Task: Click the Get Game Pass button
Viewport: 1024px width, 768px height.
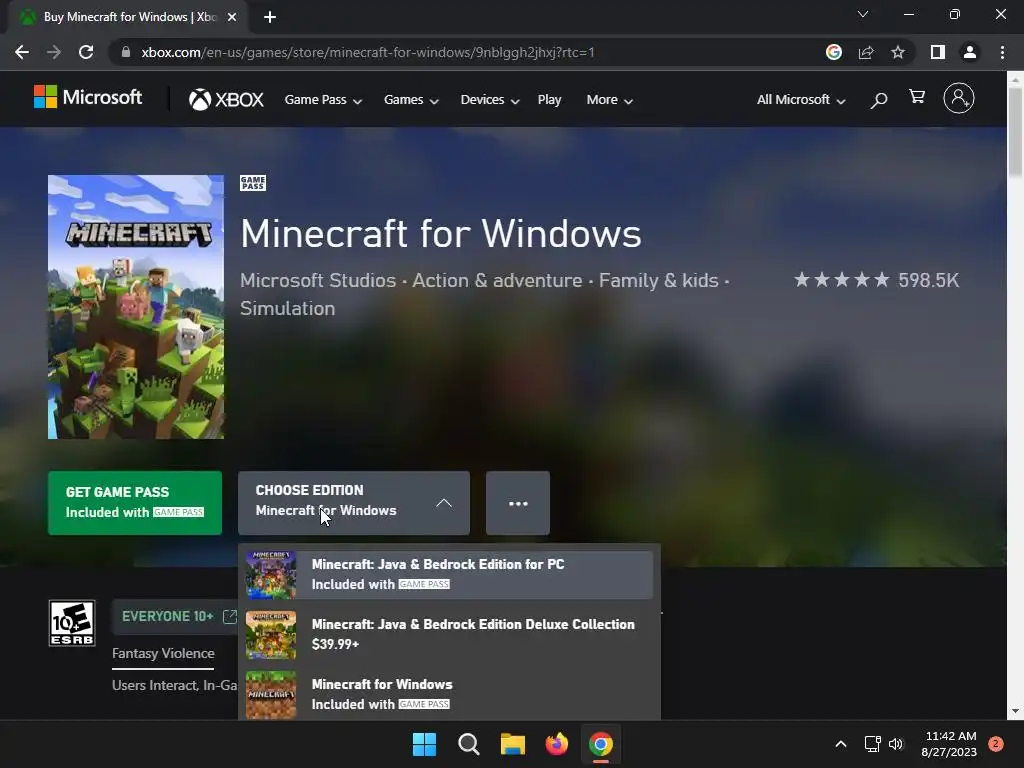Action: click(135, 503)
